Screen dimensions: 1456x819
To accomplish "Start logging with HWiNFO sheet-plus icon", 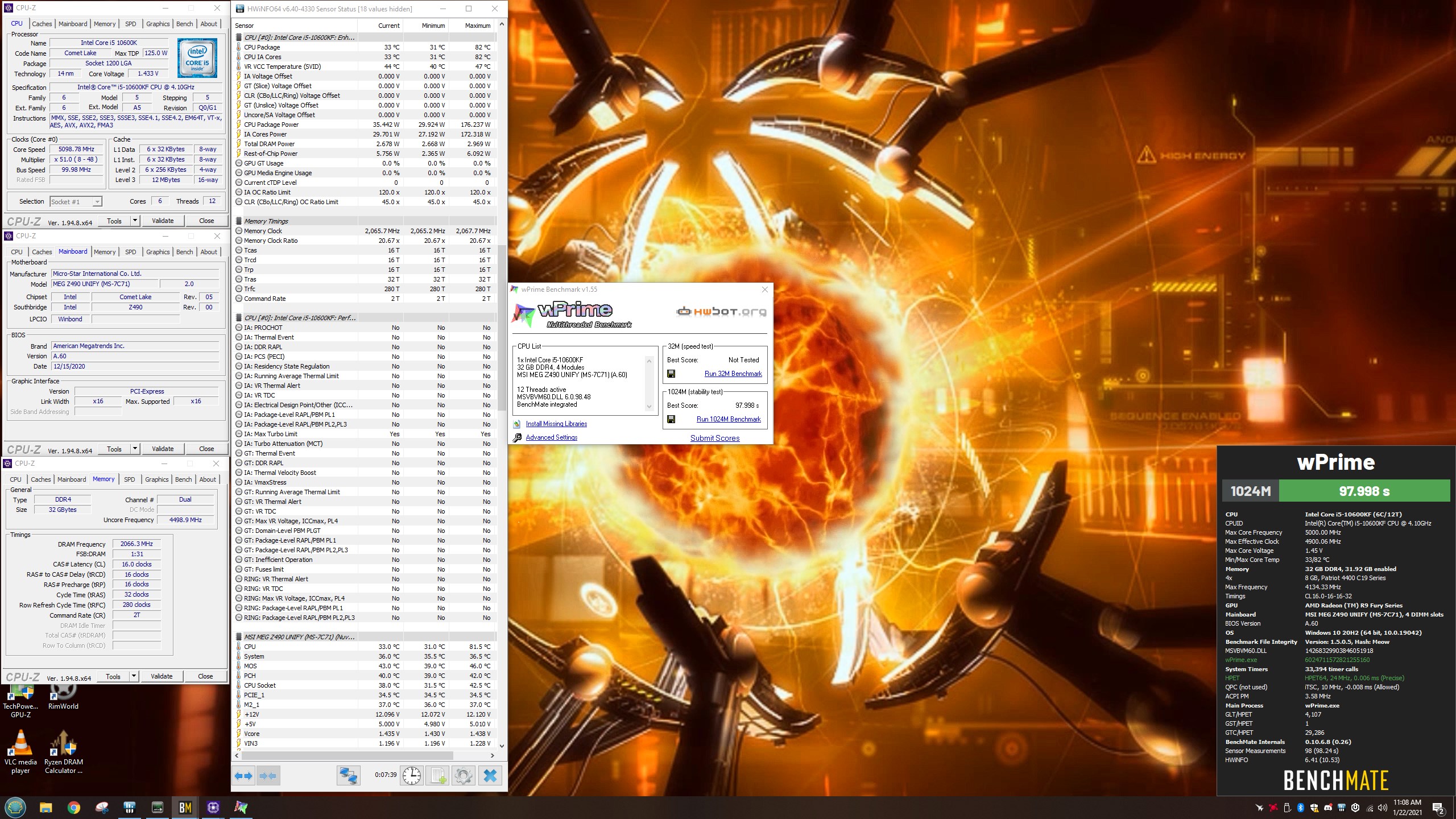I will click(438, 775).
